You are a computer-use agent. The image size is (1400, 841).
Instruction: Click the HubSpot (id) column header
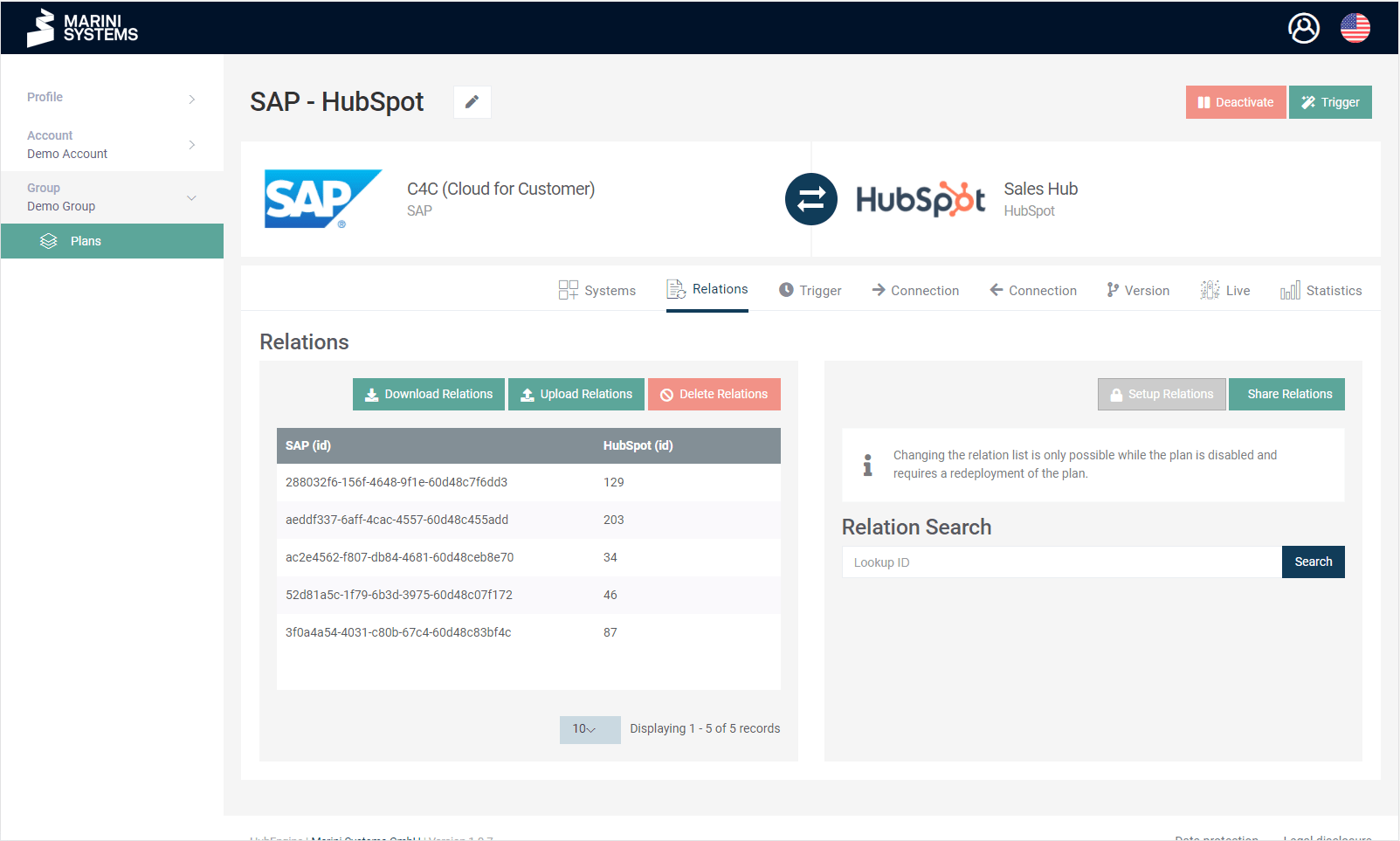[638, 445]
